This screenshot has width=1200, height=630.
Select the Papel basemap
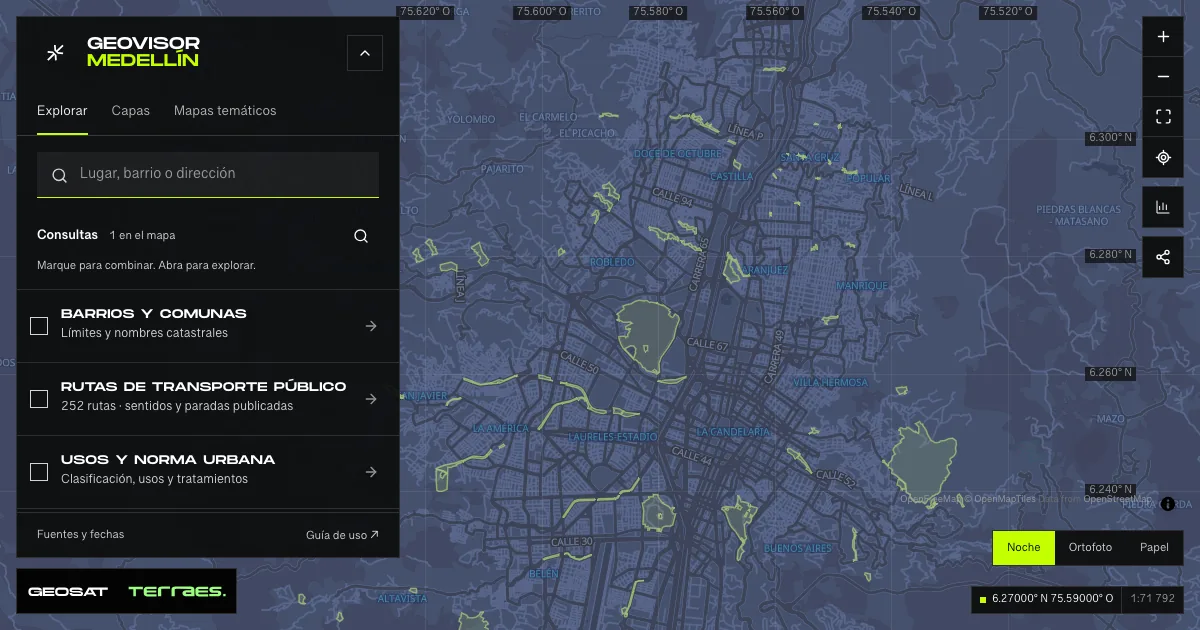click(x=1154, y=548)
